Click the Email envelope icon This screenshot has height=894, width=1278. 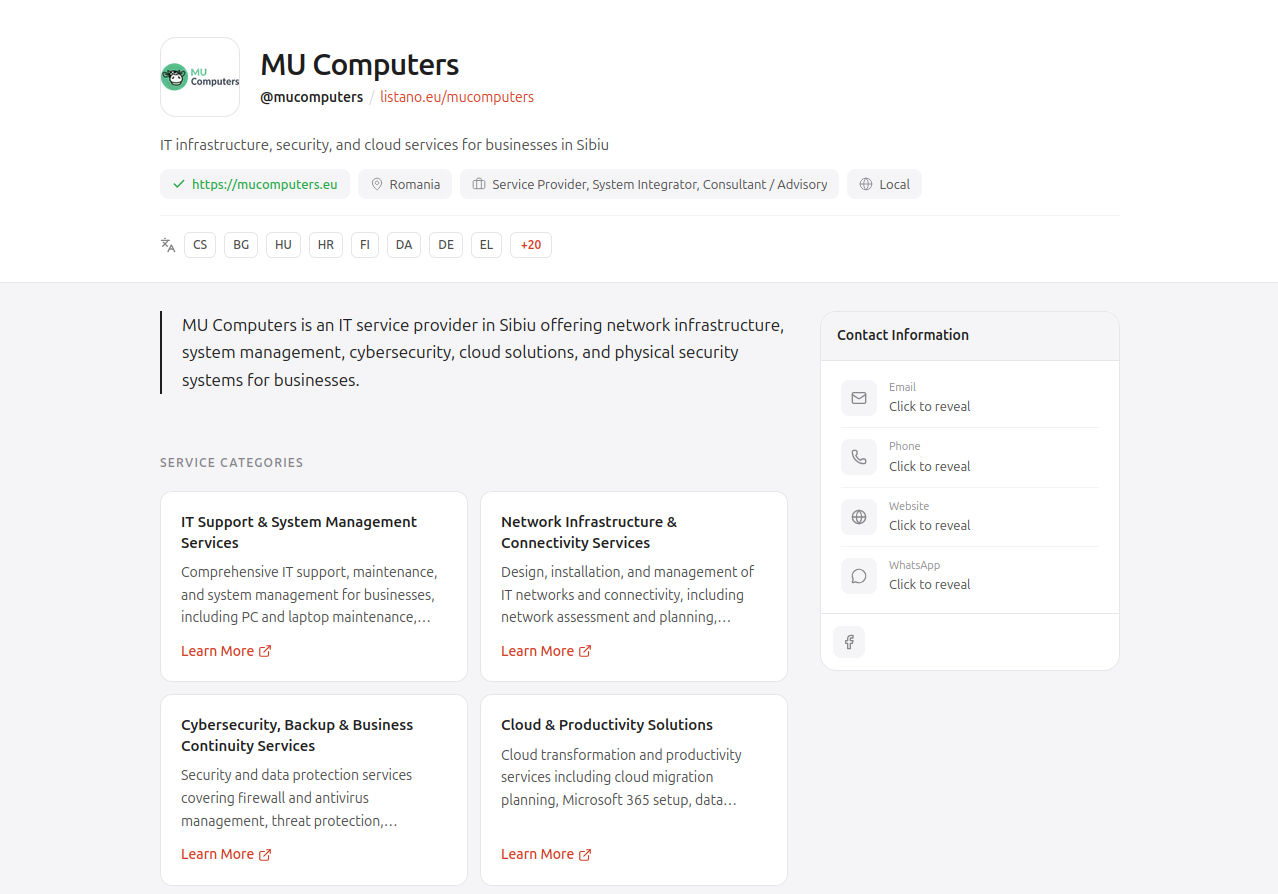point(859,398)
